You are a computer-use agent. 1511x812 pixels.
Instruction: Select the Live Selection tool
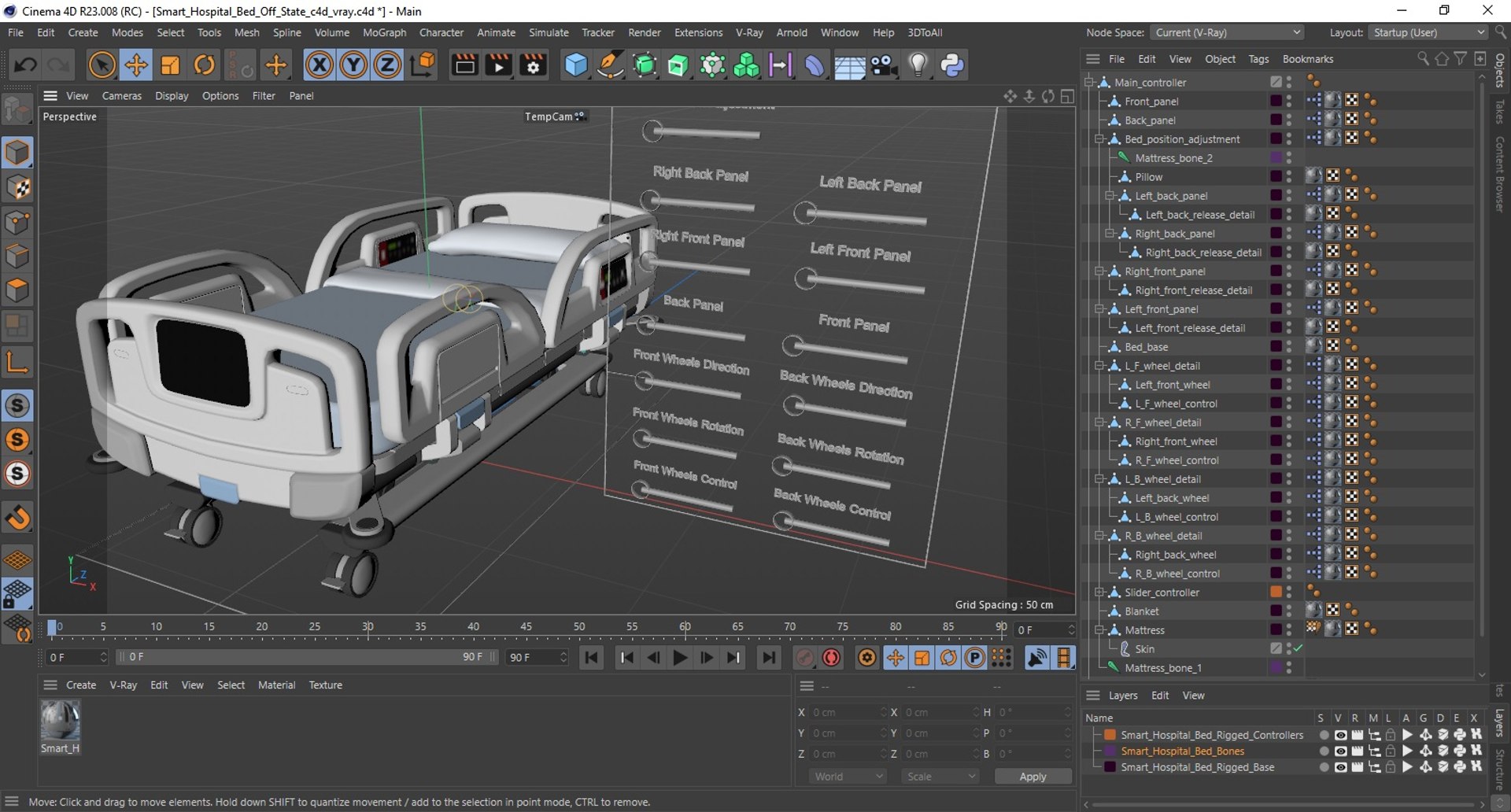pyautogui.click(x=102, y=65)
